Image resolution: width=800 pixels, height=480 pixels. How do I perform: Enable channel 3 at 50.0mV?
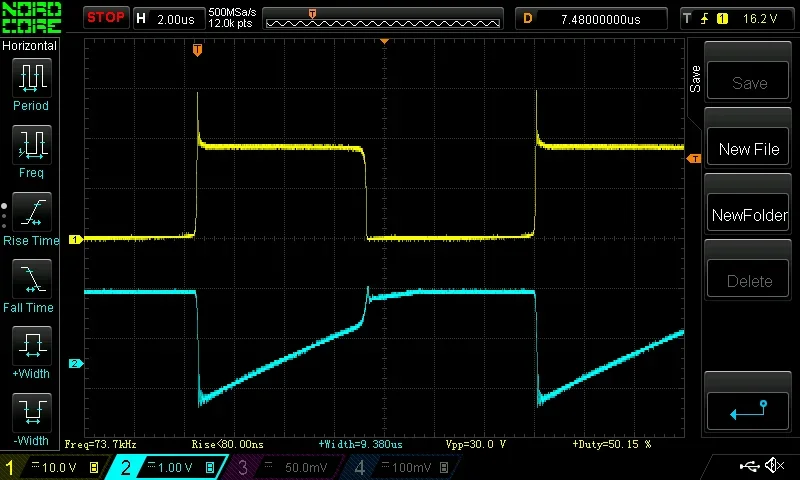pyautogui.click(x=283, y=467)
